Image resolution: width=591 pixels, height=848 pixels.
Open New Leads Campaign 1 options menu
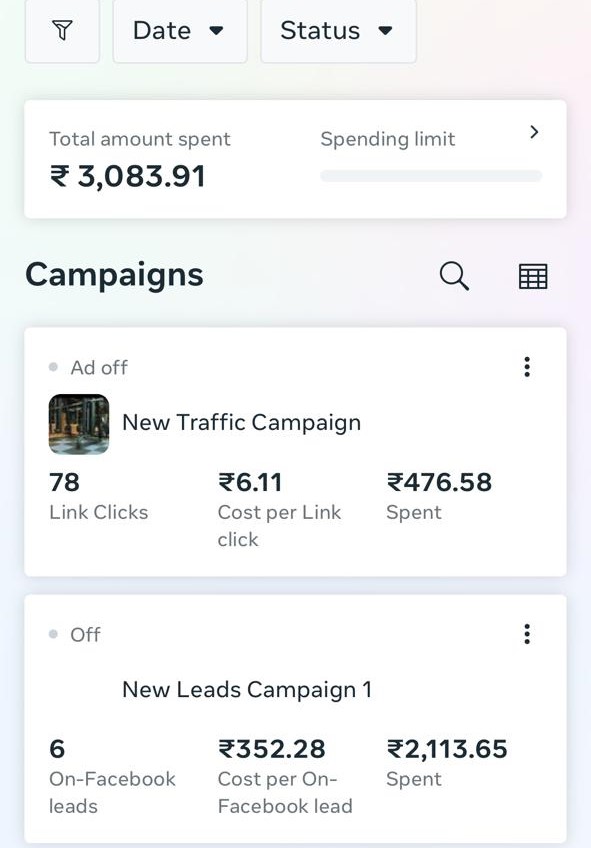[x=527, y=634]
